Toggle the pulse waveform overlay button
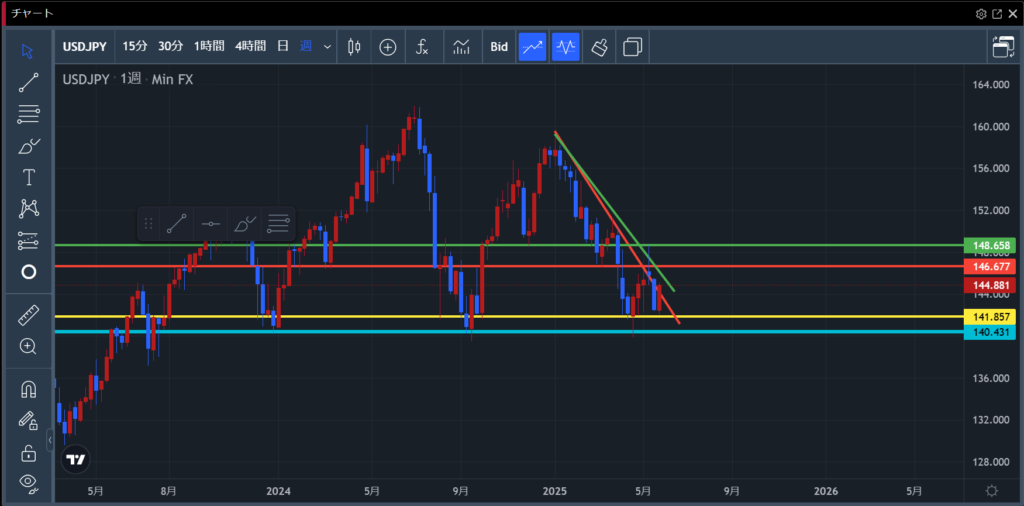This screenshot has width=1024, height=506. click(x=566, y=46)
